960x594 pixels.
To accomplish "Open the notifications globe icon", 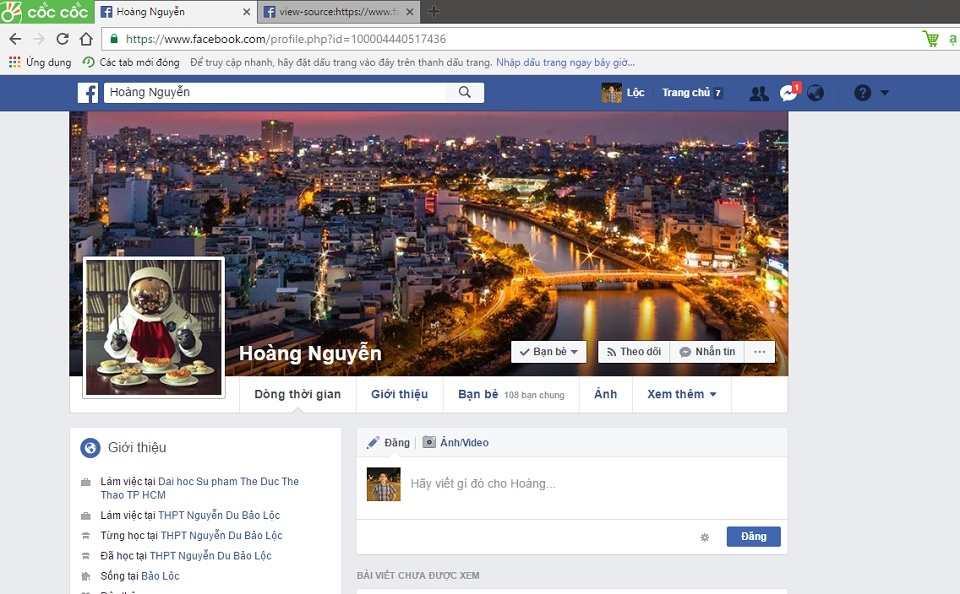I will [x=815, y=93].
